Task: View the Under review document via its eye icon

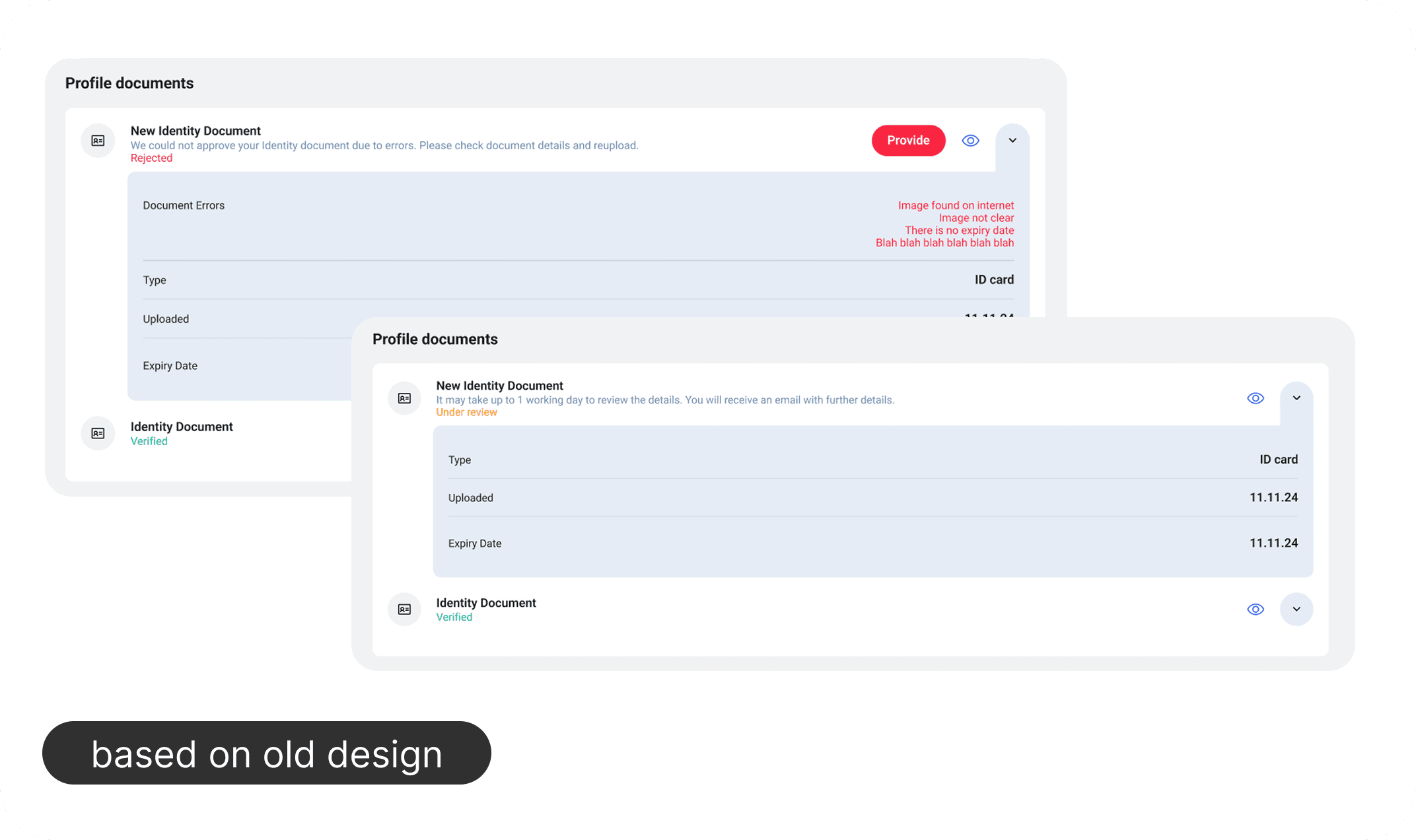Action: 1255,398
